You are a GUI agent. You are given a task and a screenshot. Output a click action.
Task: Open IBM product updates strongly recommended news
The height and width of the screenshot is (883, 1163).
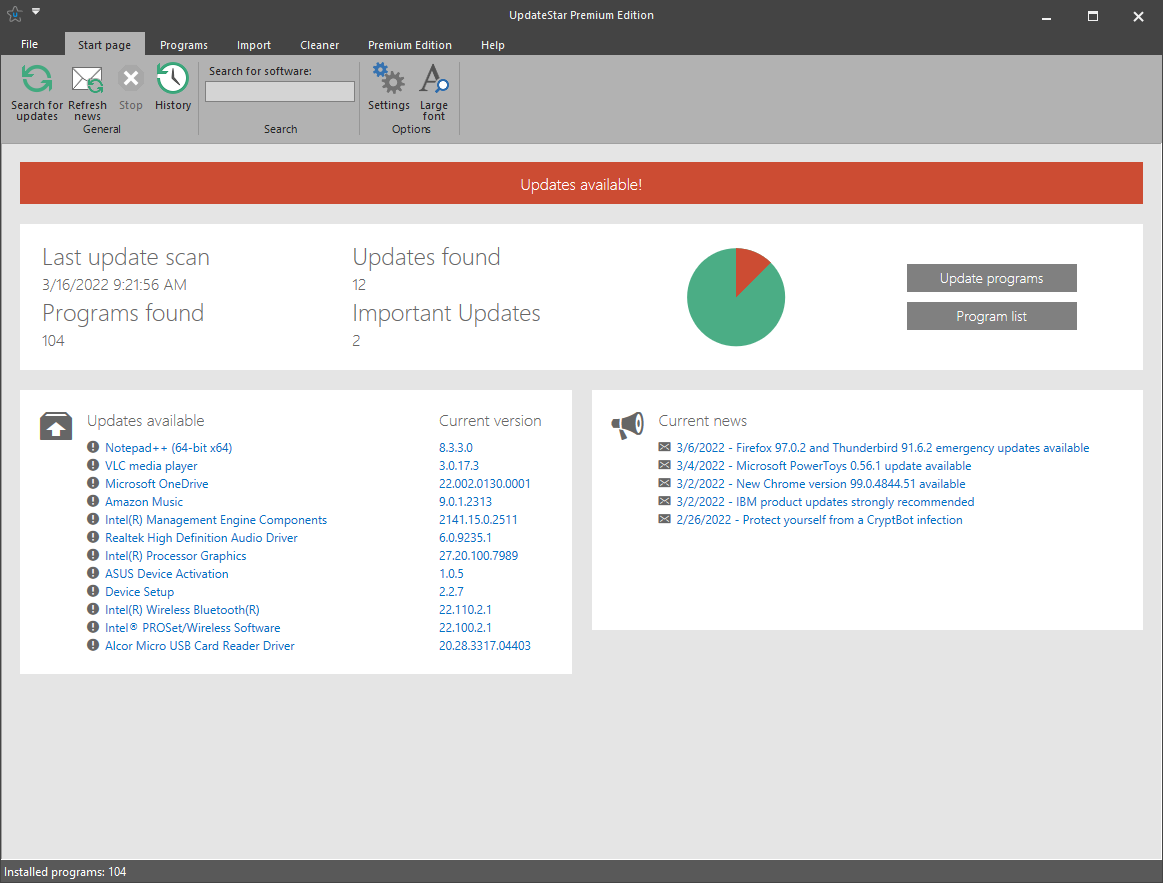tap(825, 502)
